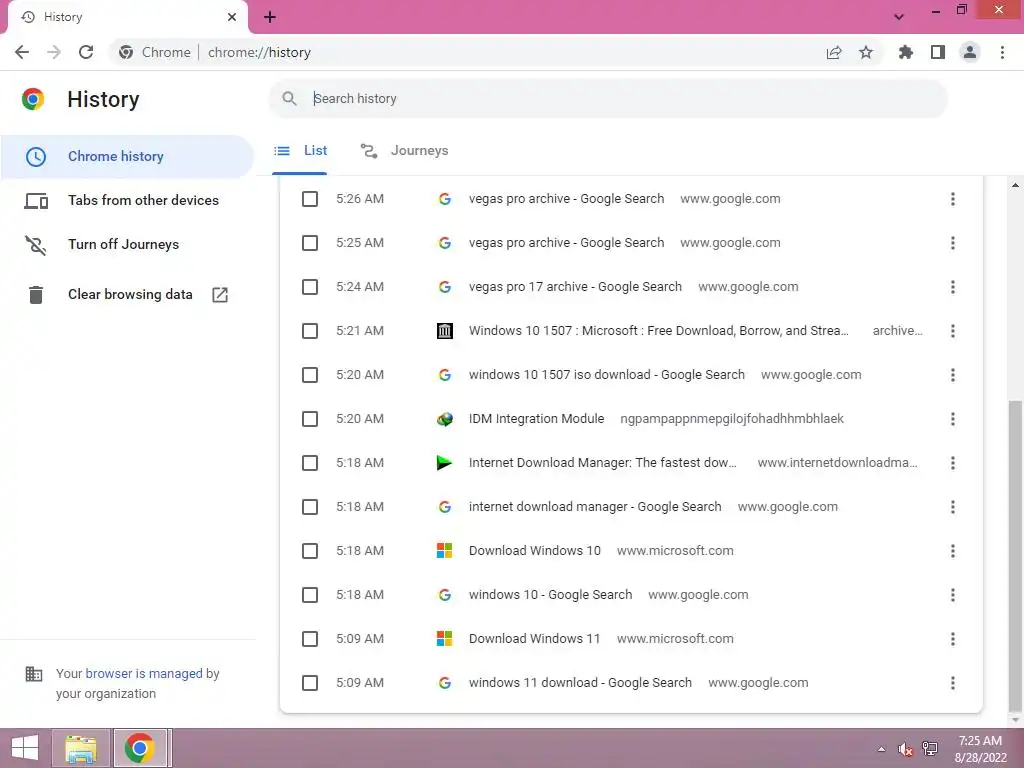
Task: Click the Chrome logo next to History heading
Action: [x=33, y=99]
